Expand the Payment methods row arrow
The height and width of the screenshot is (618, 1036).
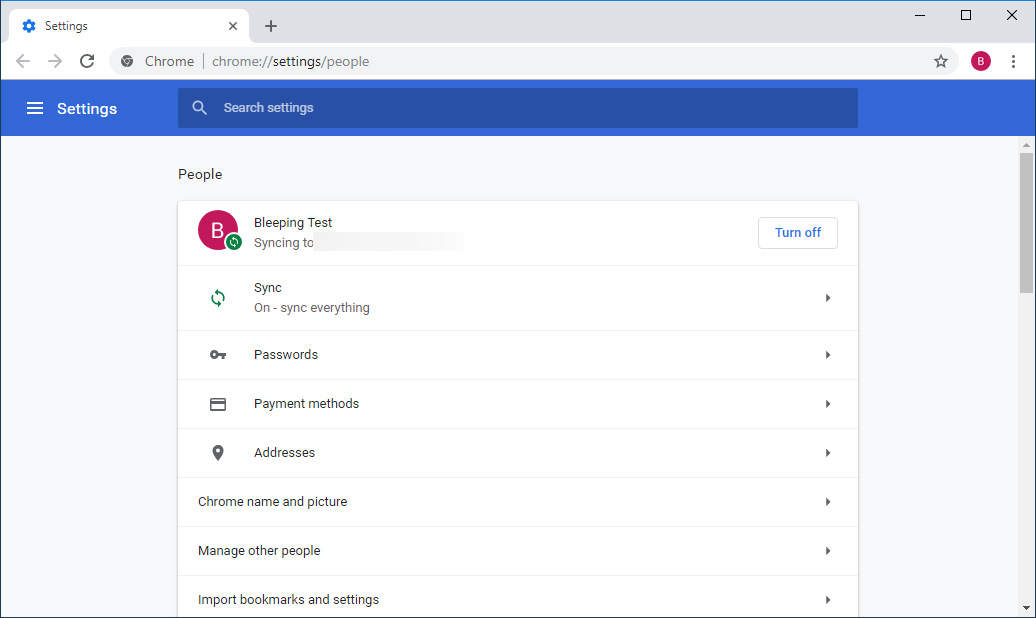pyautogui.click(x=828, y=404)
